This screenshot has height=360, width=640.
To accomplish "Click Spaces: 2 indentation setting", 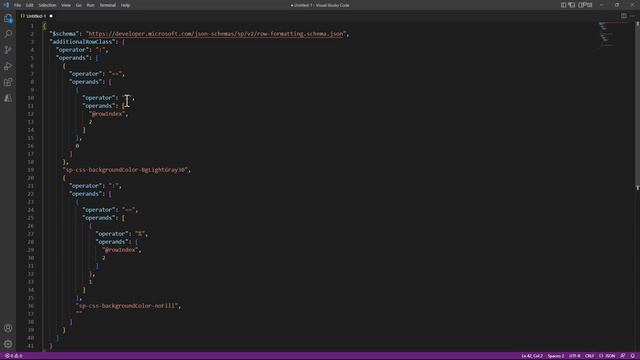I will coord(556,356).
